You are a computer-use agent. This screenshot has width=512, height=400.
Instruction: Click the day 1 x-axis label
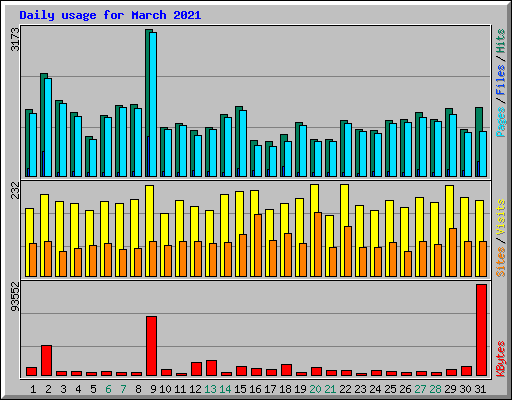(33, 389)
